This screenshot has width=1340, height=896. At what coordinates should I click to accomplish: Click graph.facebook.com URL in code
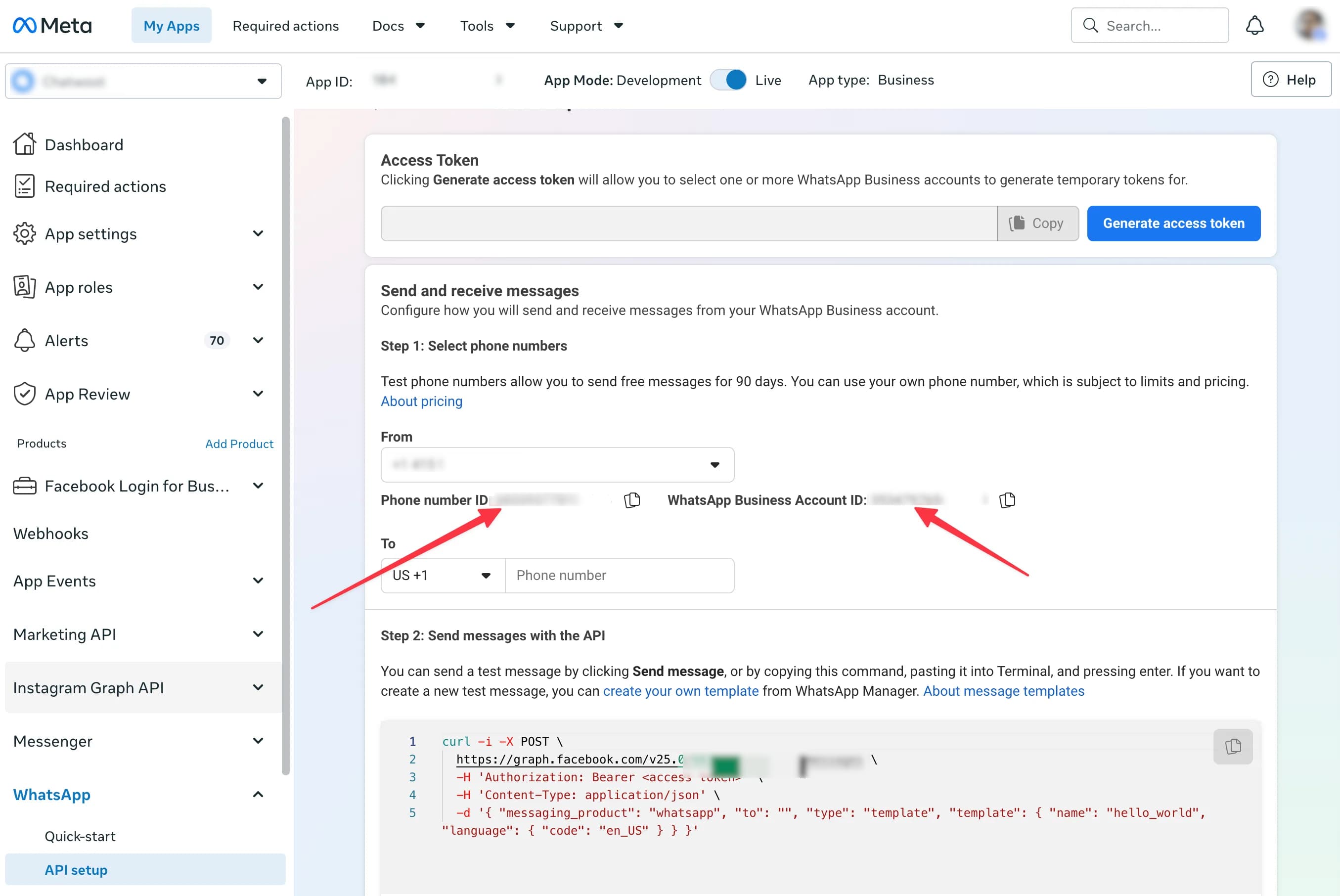[570, 760]
